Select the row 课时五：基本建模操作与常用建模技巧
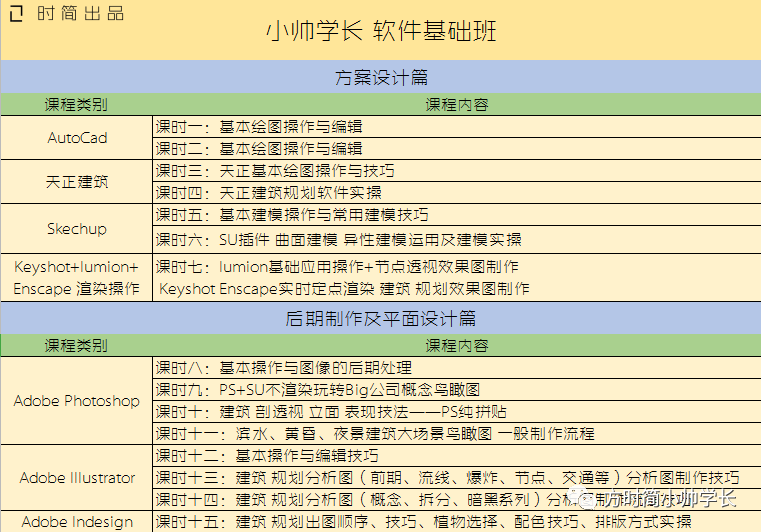Image resolution: width=761 pixels, height=532 pixels. [457, 215]
